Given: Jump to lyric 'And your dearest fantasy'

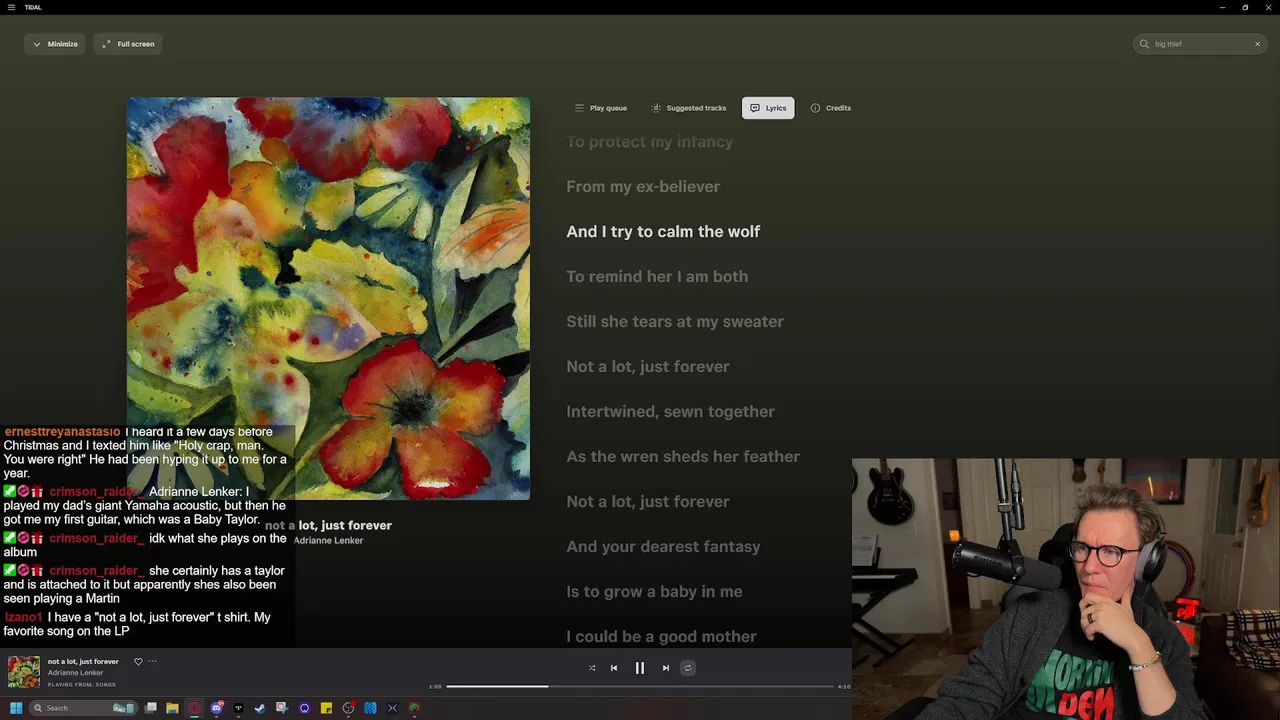Looking at the screenshot, I should click(x=664, y=547).
